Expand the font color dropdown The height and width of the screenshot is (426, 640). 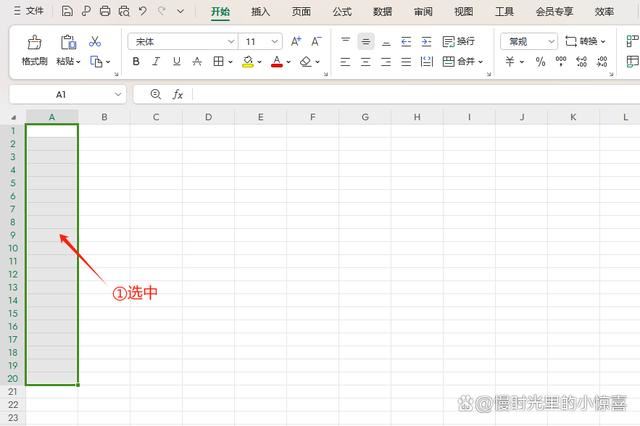(x=289, y=62)
